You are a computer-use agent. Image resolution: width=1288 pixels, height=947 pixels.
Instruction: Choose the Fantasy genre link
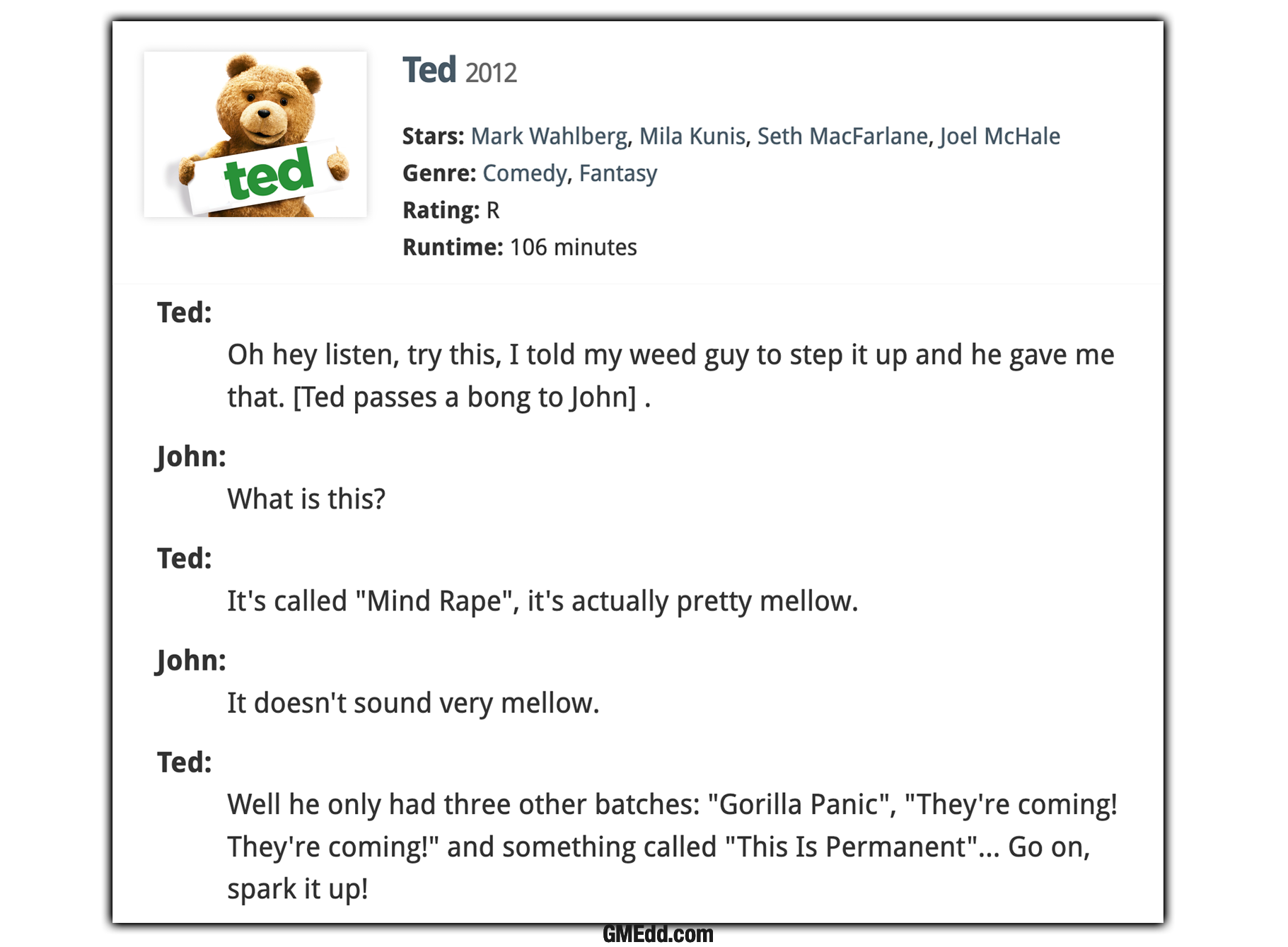pyautogui.click(x=617, y=173)
